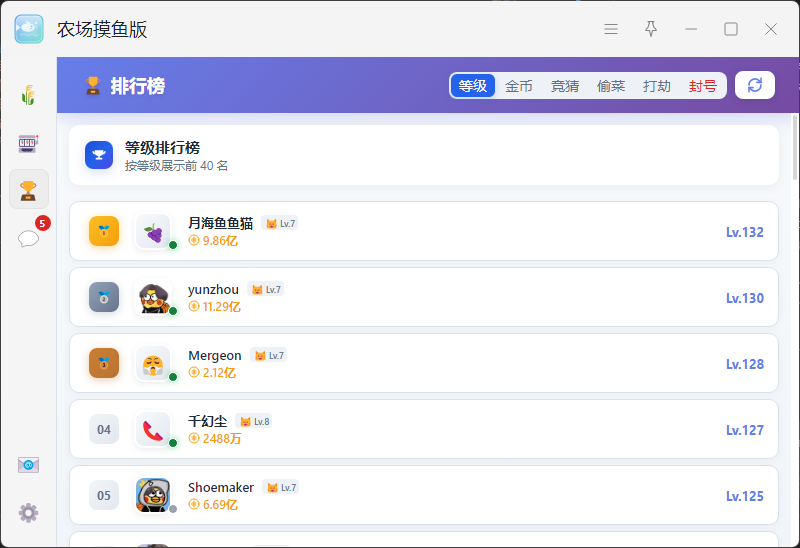Screen dimensions: 800x548
Task: Switch to the 金币 tab
Action: [x=518, y=86]
